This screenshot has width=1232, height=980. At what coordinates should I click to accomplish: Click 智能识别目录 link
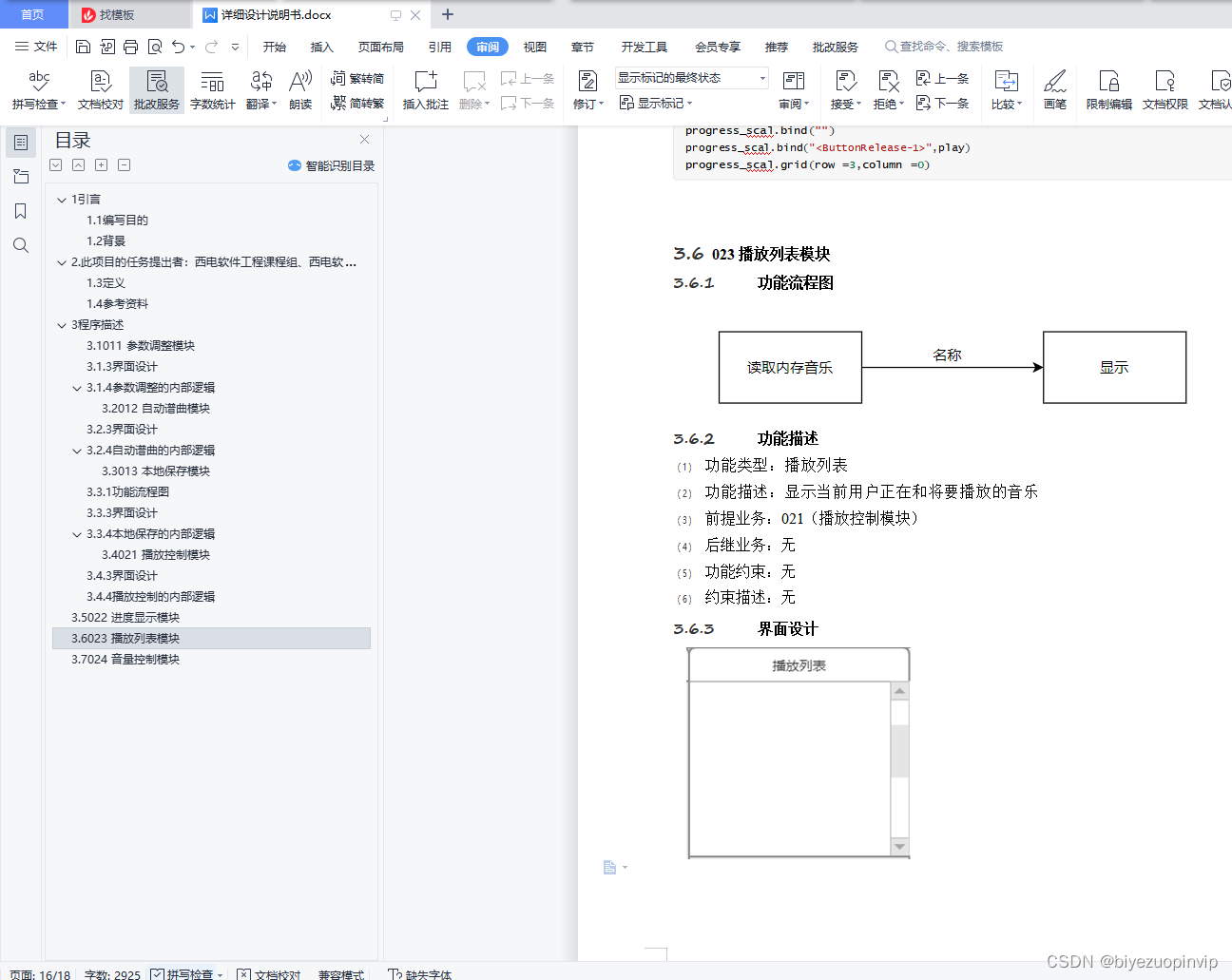coord(331,165)
